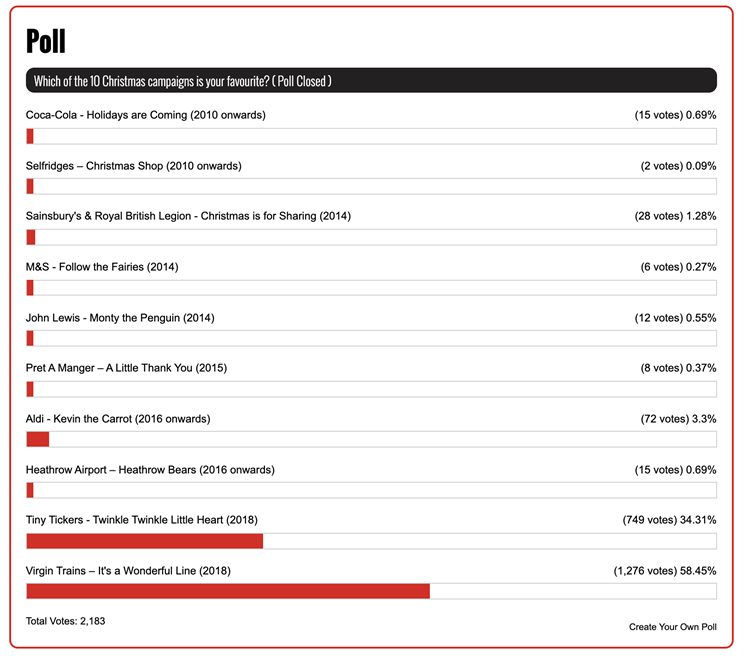Select 'Coca-Cola - Holidays are Coming' option label
The image size is (743, 656).
(x=145, y=115)
